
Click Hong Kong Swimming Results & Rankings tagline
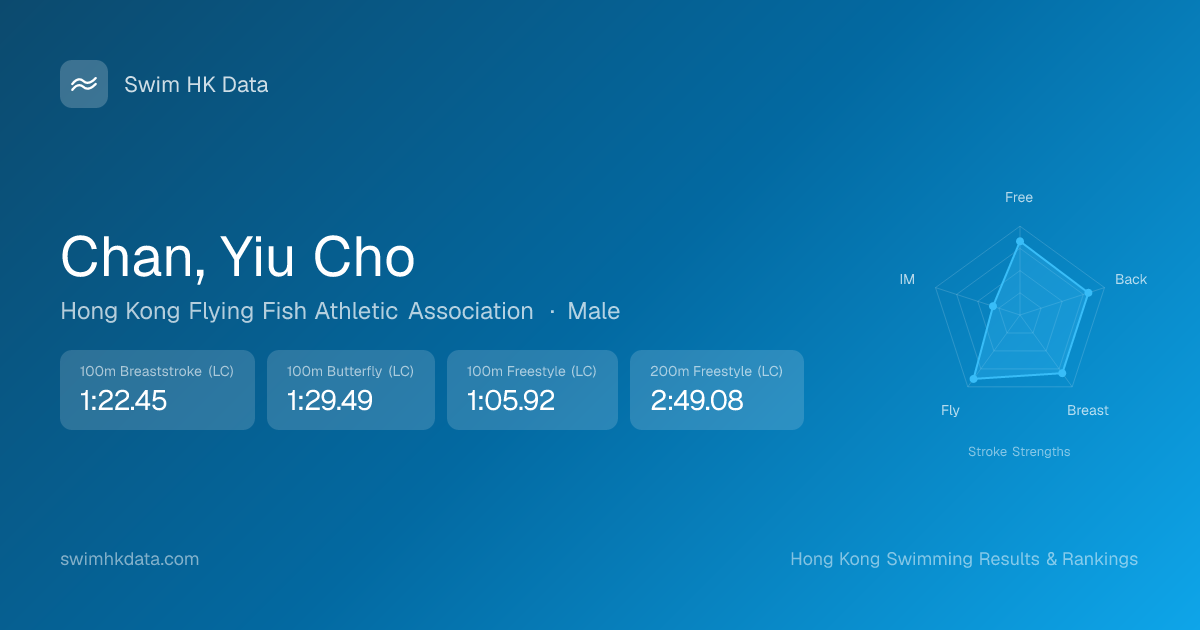(964, 559)
